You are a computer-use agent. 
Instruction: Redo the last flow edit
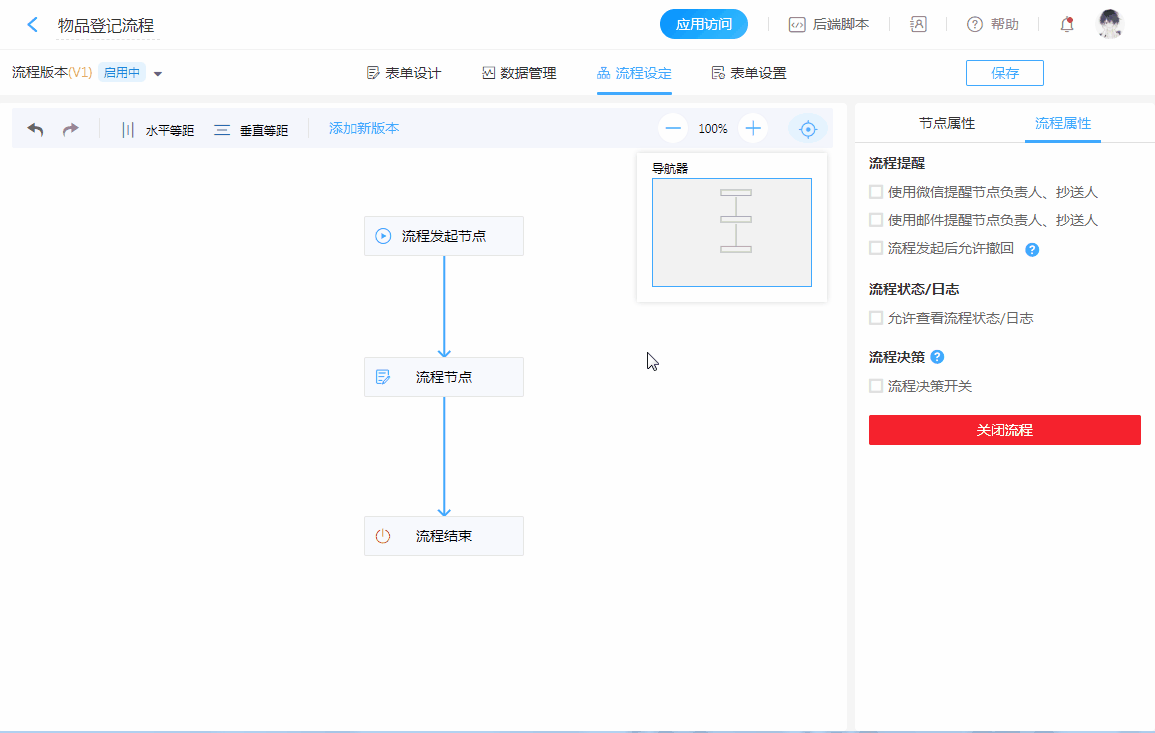coord(71,129)
